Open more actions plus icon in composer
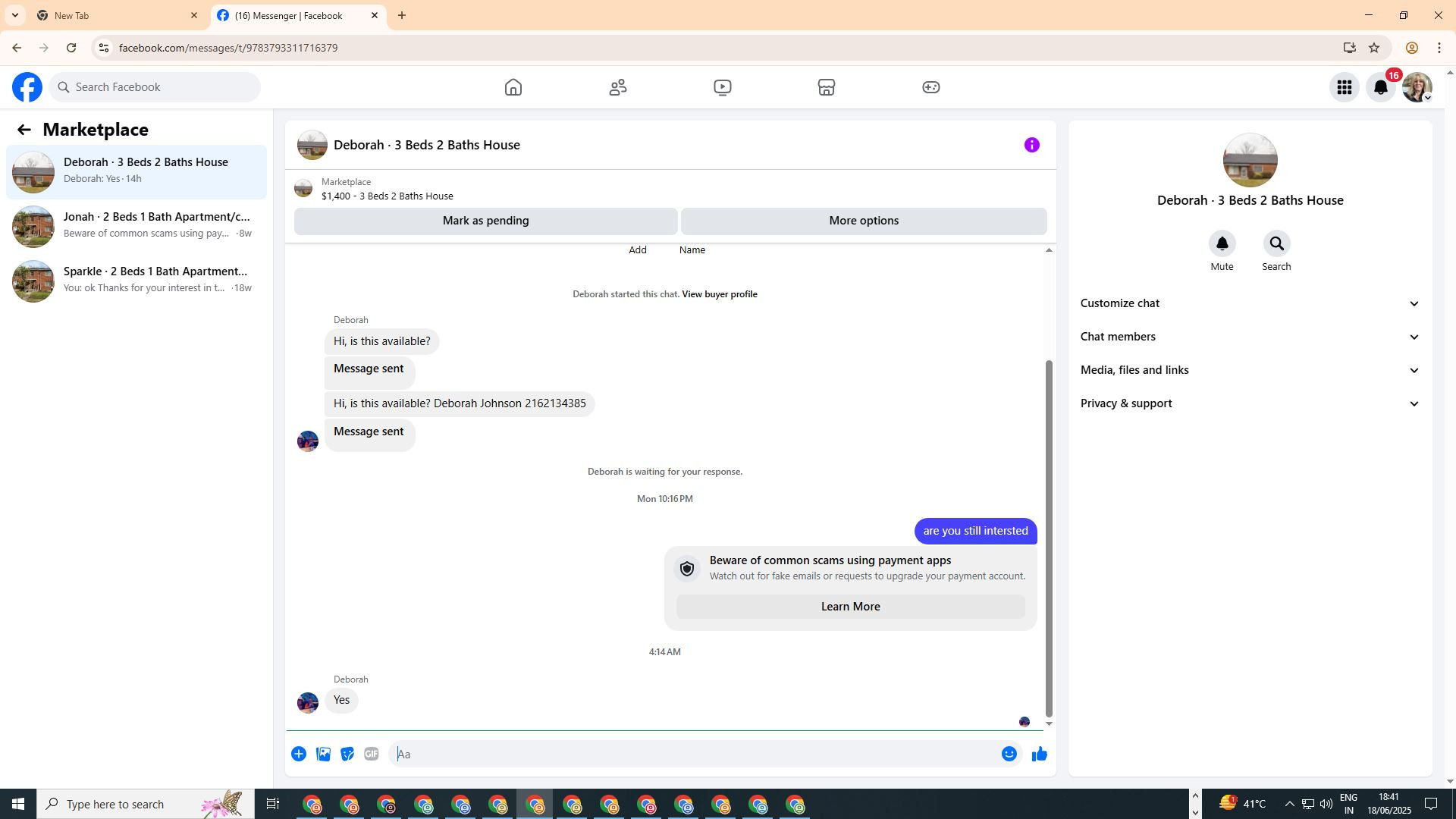This screenshot has height=819, width=1456. click(x=299, y=754)
